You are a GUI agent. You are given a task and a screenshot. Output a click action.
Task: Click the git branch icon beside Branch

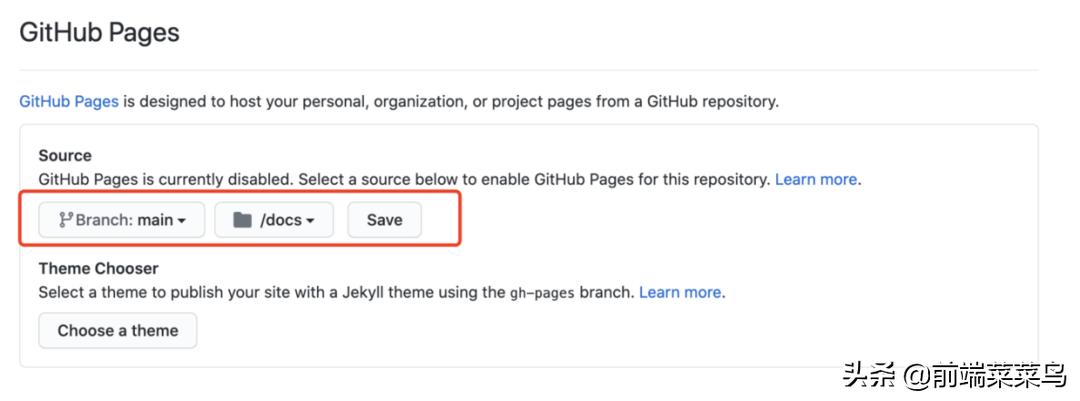(x=65, y=220)
